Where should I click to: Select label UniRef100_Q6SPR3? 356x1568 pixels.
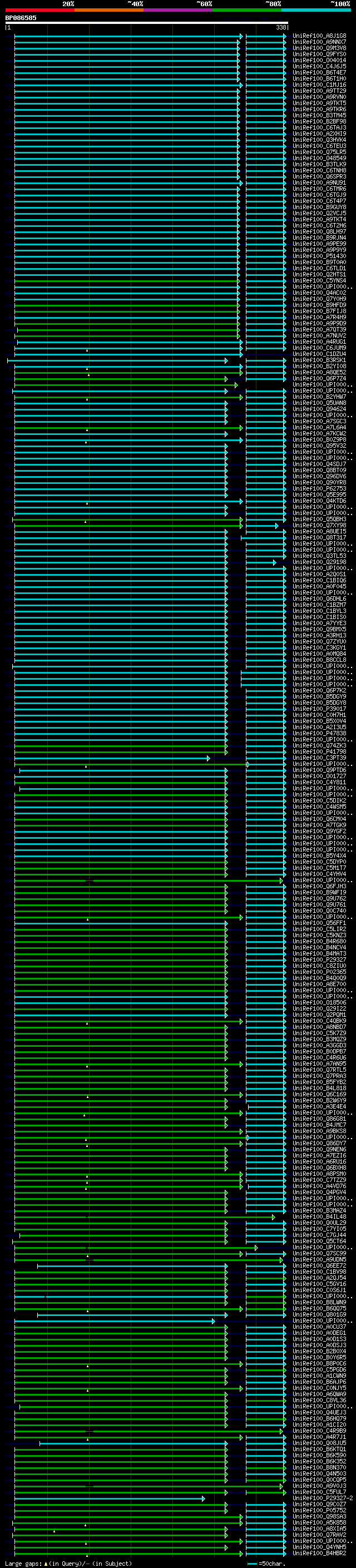click(x=319, y=176)
